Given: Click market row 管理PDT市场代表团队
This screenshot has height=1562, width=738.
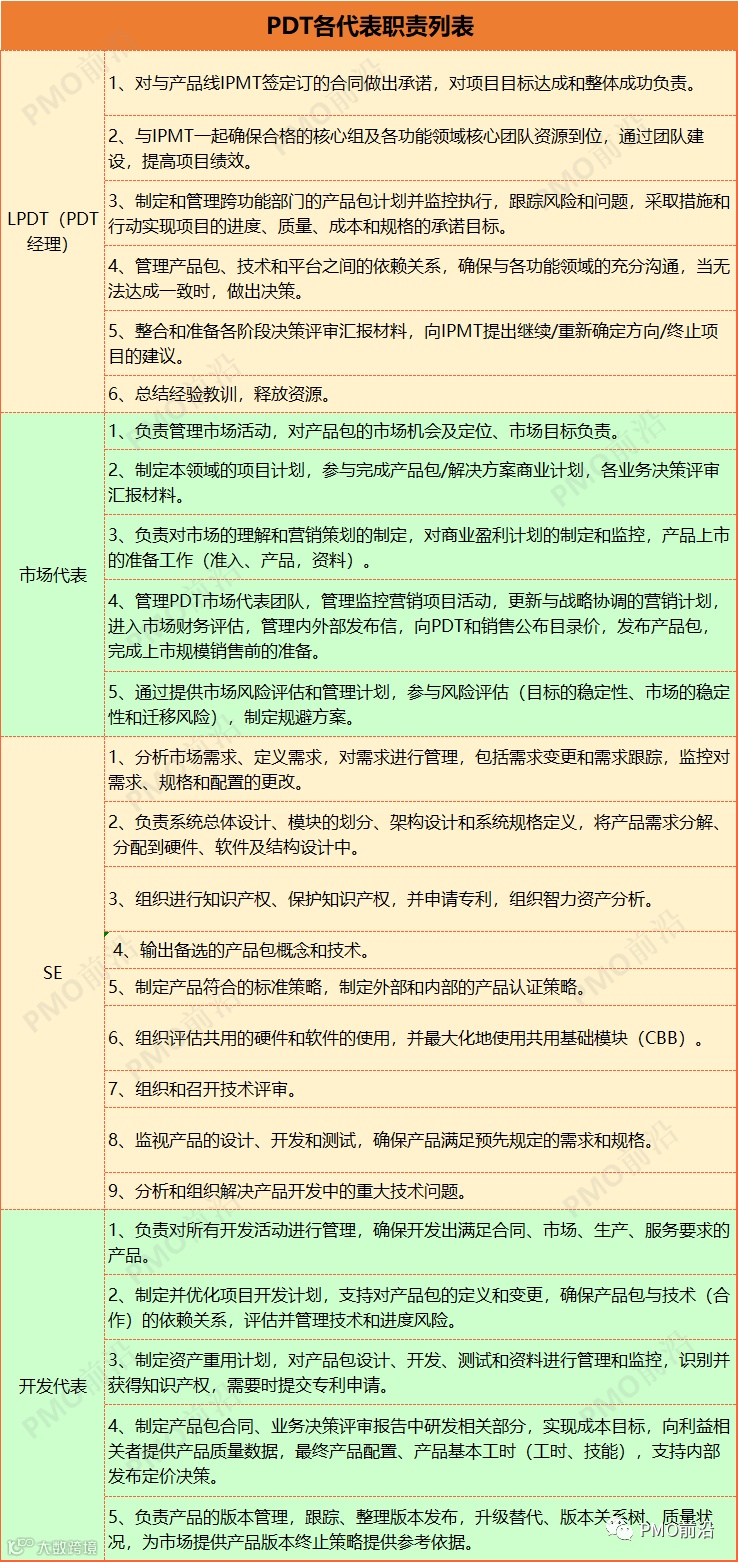Looking at the screenshot, I should click(420, 626).
